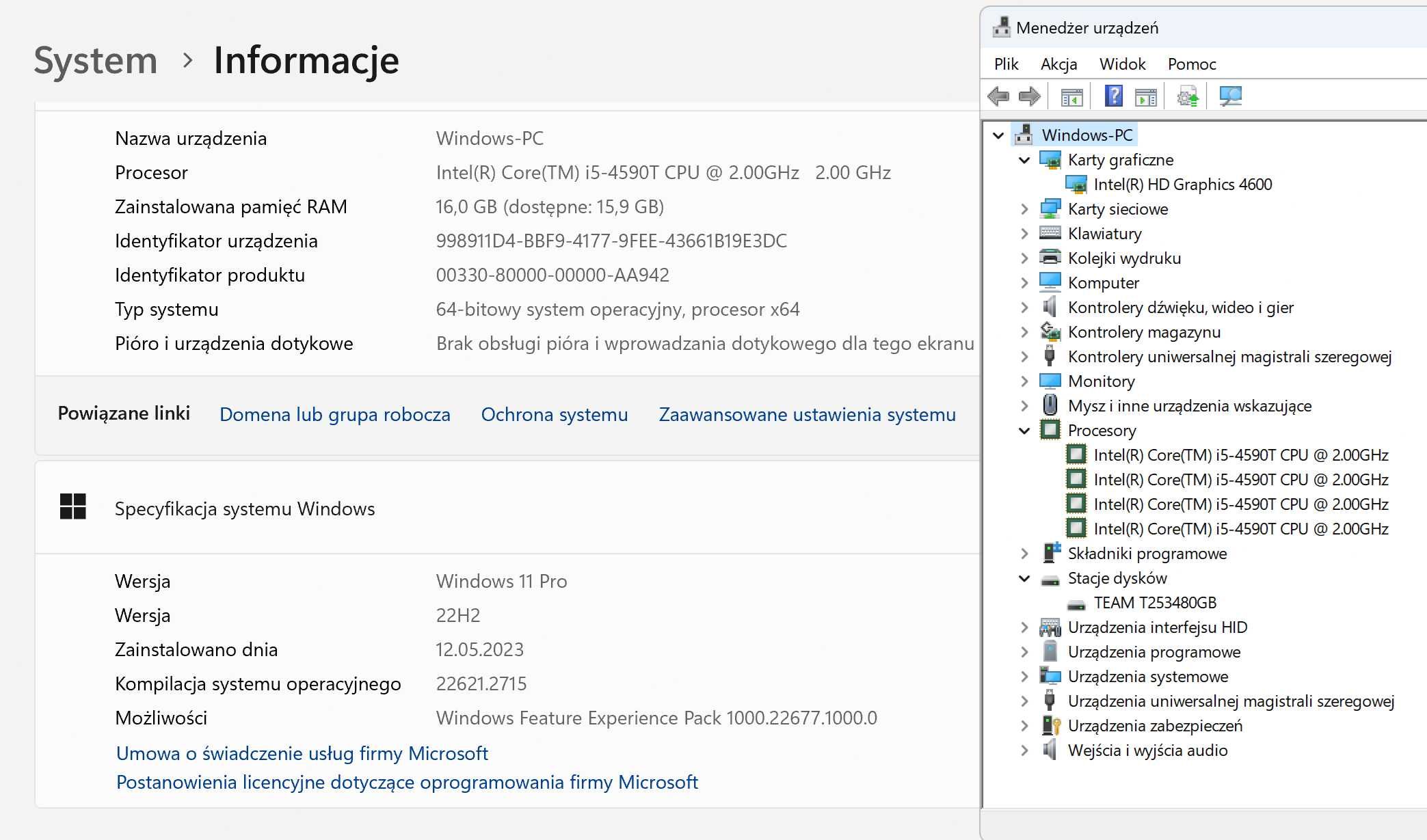Viewport: 1427px width, 840px height.
Task: Click the Karty graficzne display adapter icon
Action: coord(1050,159)
